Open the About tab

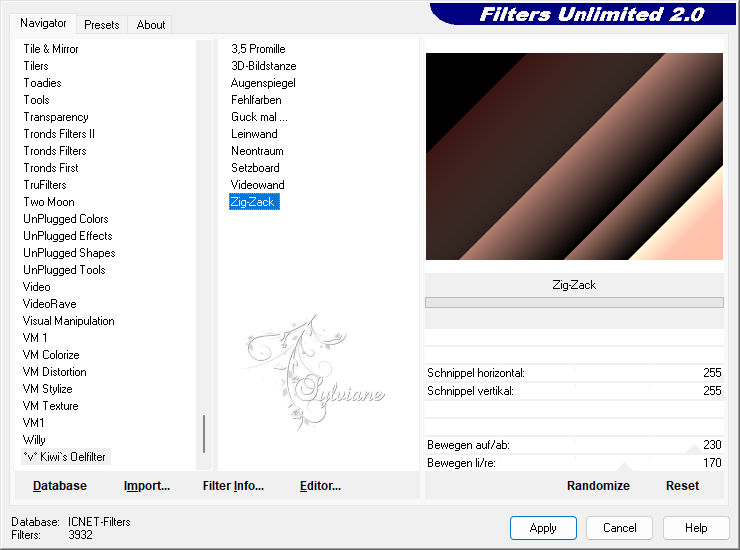[151, 25]
